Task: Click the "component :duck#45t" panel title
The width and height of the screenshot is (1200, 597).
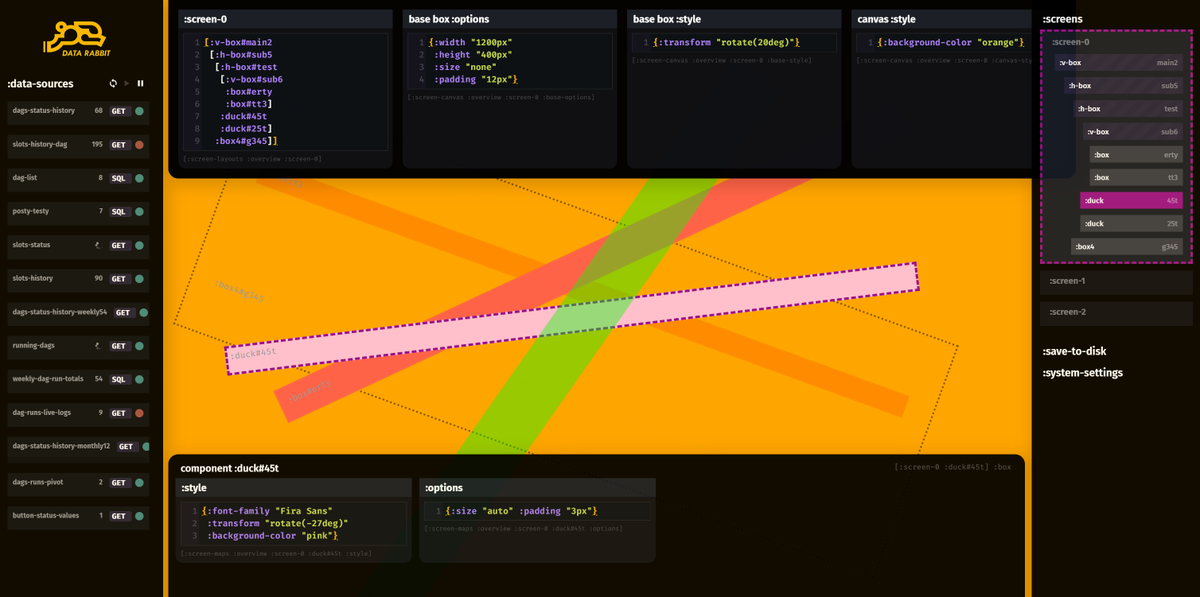Action: click(x=229, y=468)
